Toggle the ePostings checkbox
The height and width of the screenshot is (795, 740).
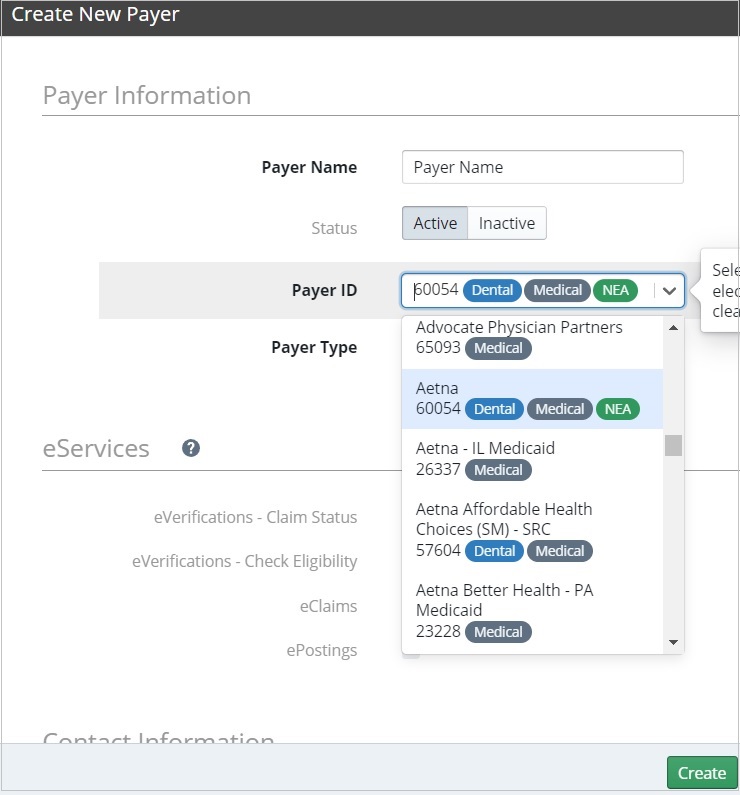410,651
